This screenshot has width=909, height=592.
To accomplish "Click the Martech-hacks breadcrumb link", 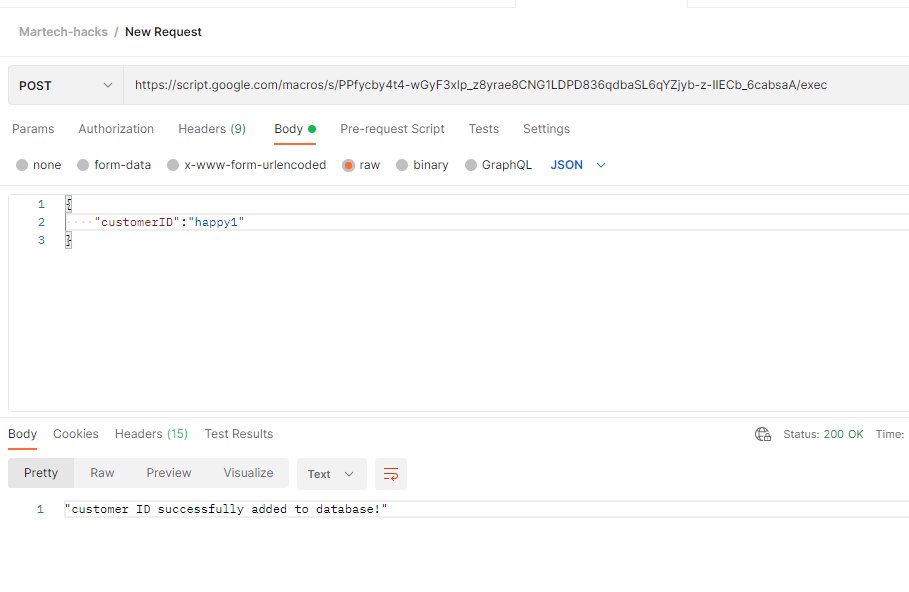I will coord(63,32).
